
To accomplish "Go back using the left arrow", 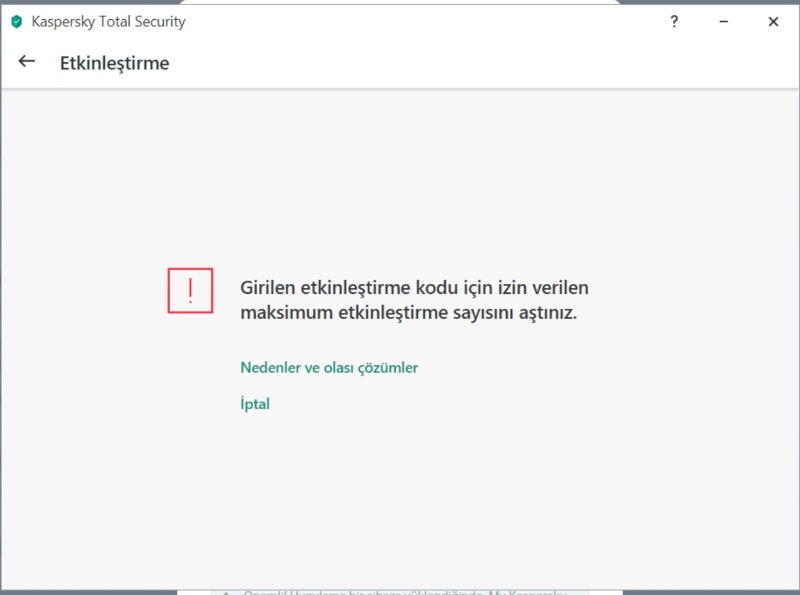I will pos(27,62).
